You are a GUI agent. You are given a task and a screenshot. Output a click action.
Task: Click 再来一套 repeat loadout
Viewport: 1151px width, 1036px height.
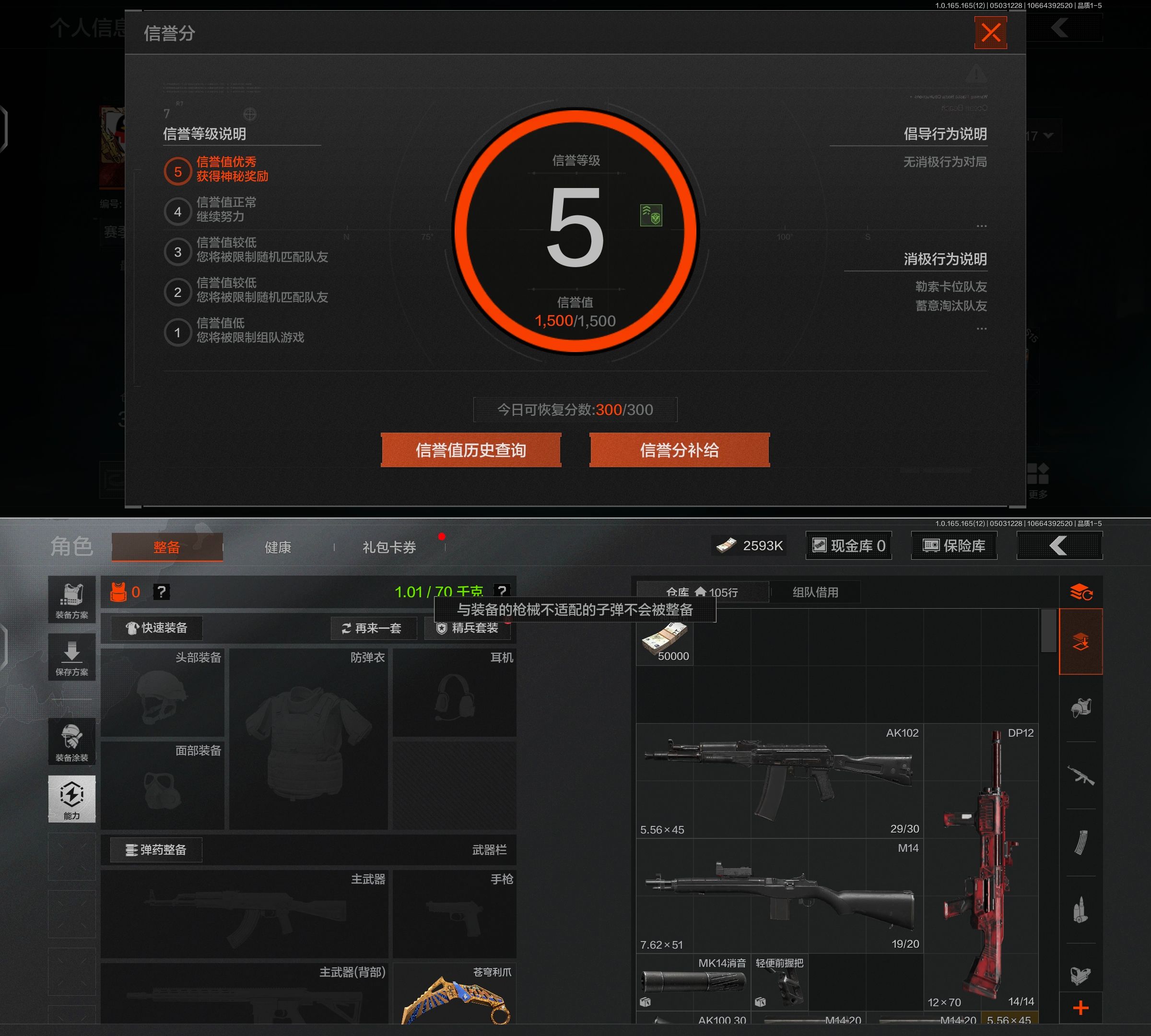pyautogui.click(x=374, y=628)
